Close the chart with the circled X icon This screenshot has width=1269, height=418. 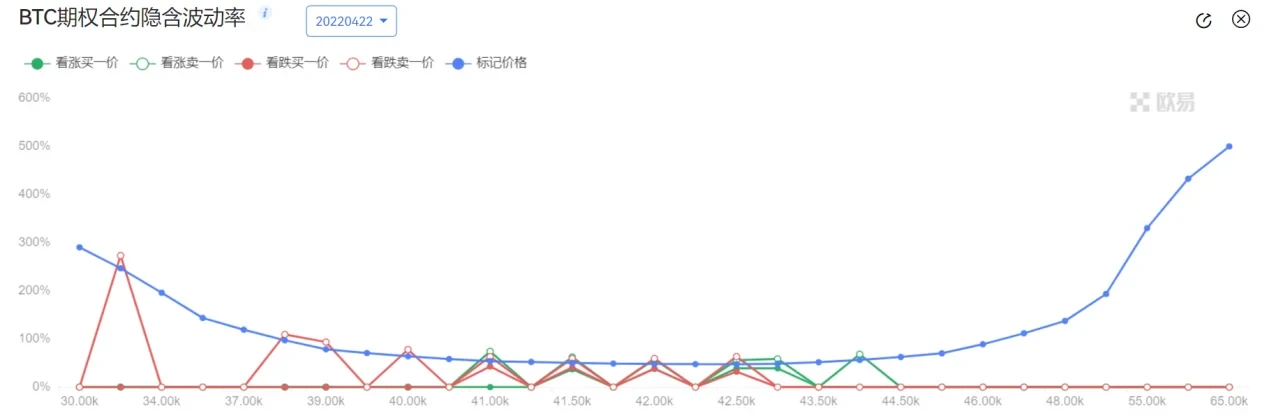click(x=1241, y=20)
